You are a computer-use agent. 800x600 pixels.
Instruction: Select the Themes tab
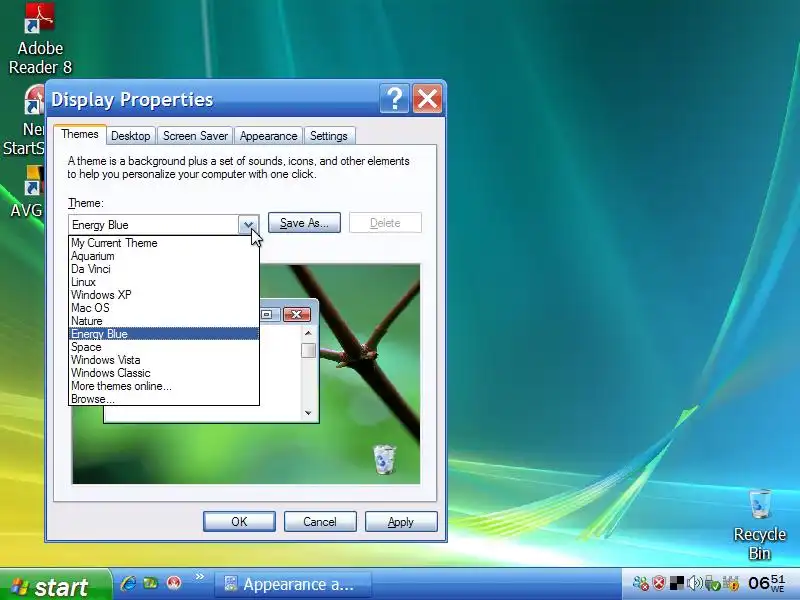pos(80,134)
